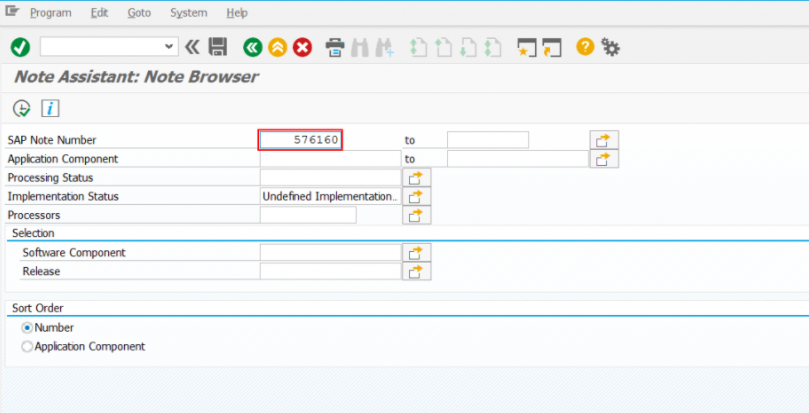Image resolution: width=809 pixels, height=413 pixels.
Task: Click the 'SAP Note Number' label
Action: 52,140
